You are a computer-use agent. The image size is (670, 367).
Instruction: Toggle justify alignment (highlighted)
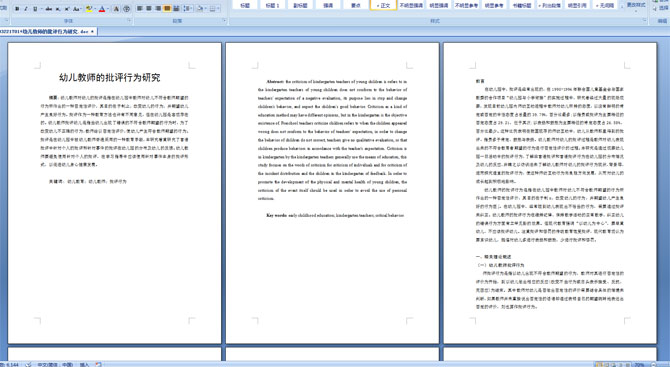point(167,9)
